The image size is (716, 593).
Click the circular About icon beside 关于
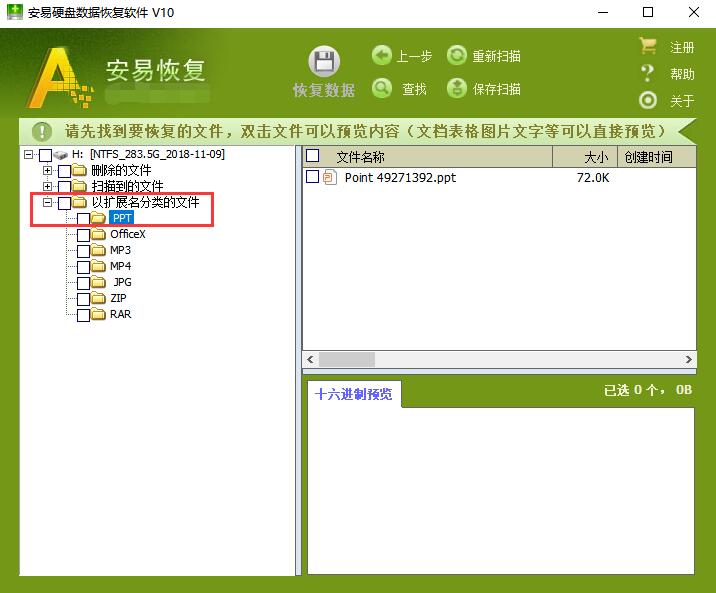click(x=648, y=100)
